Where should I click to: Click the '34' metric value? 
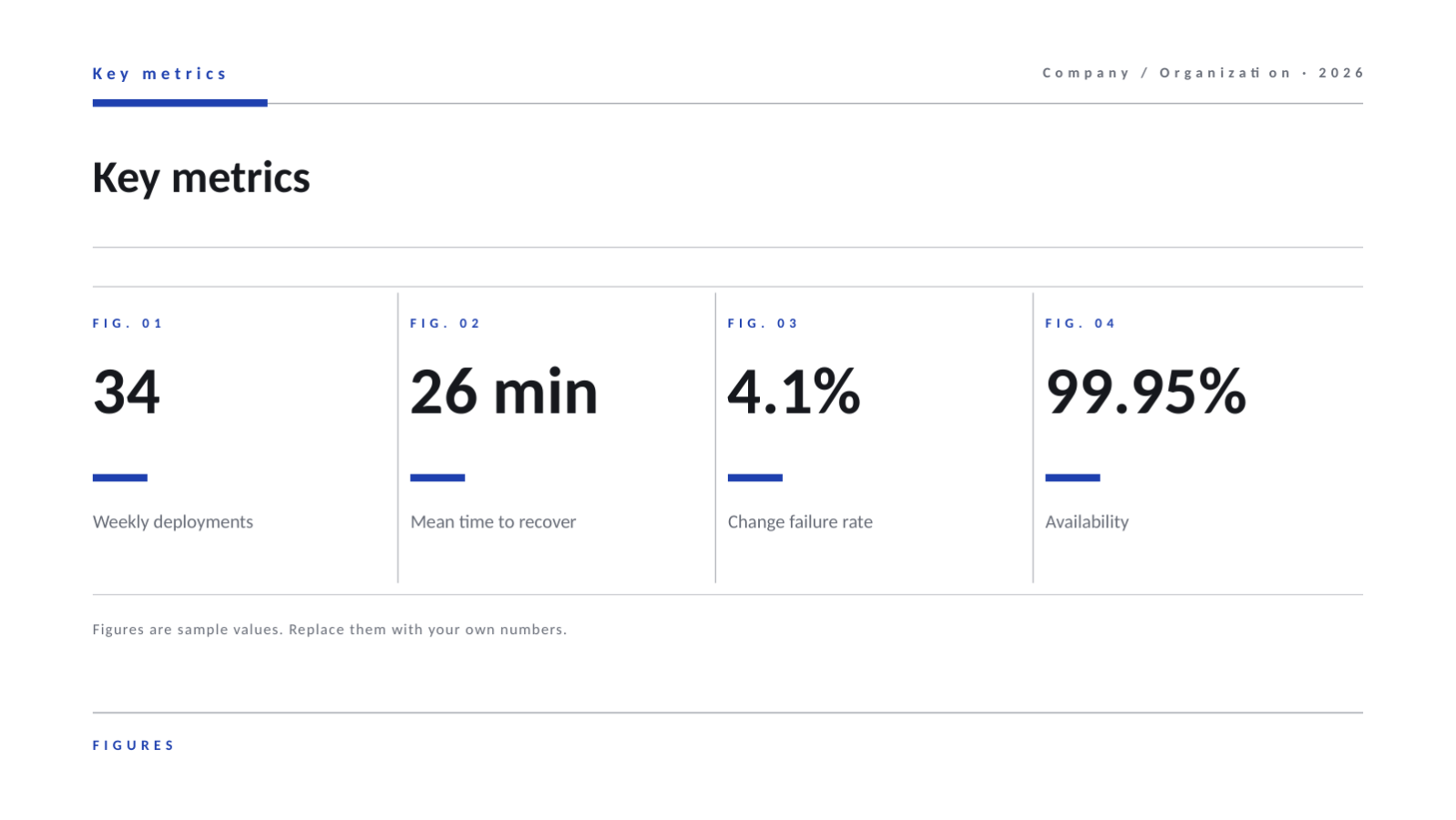127,392
